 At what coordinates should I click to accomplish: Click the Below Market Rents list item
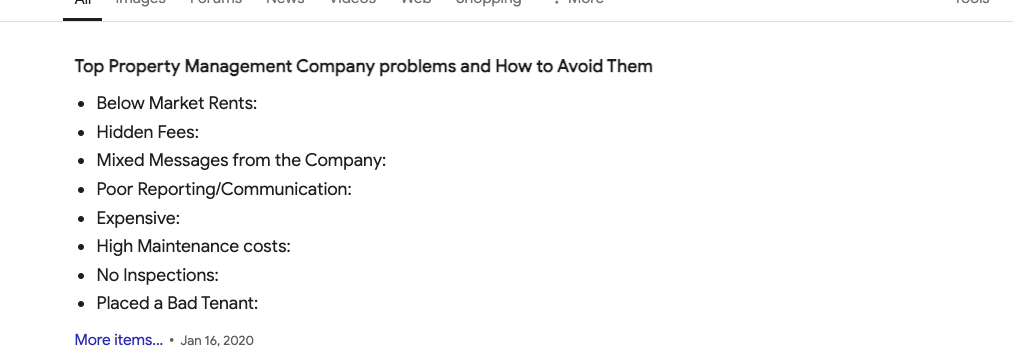177,103
